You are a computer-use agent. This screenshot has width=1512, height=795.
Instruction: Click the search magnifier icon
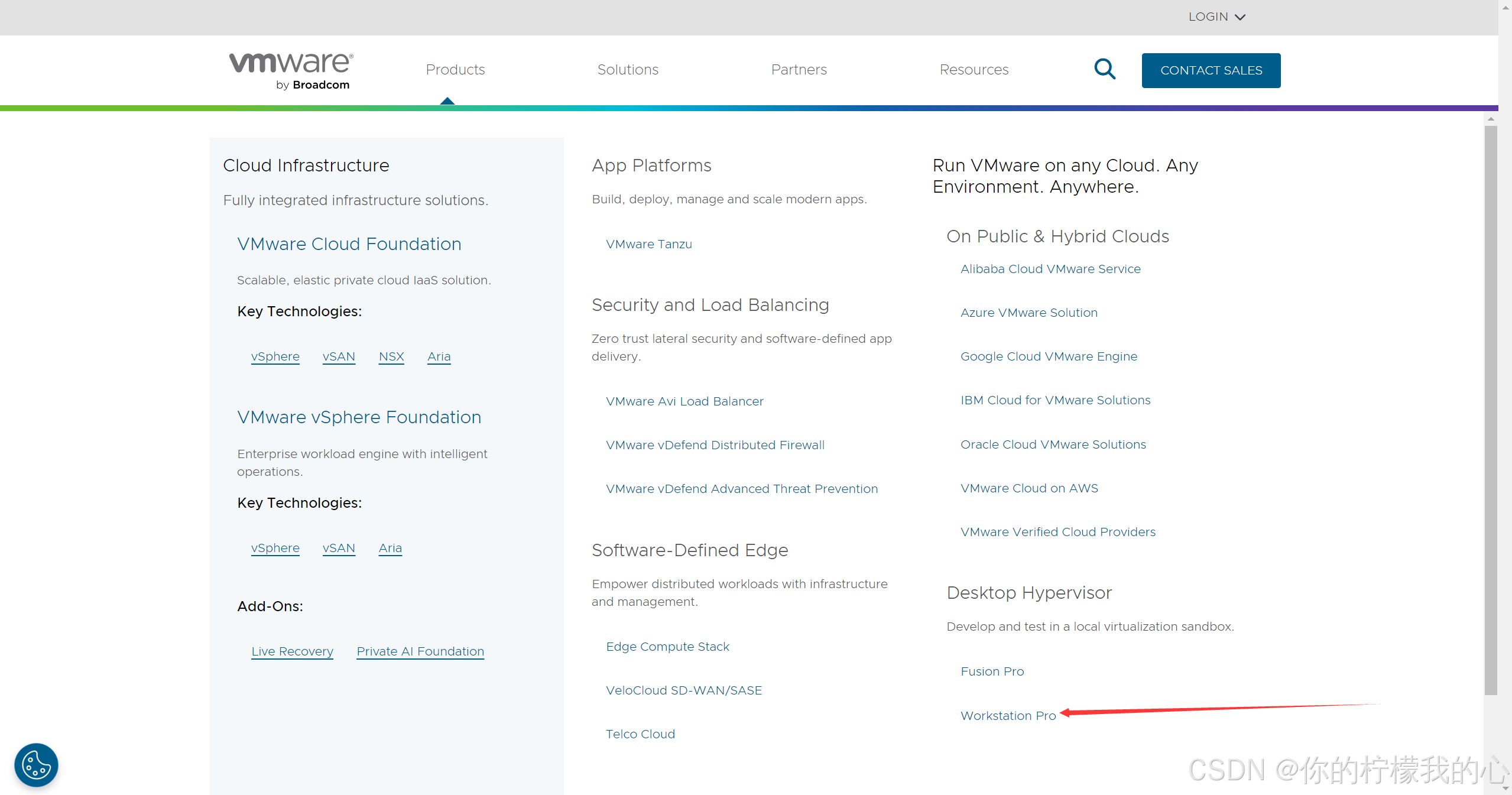click(x=1104, y=69)
